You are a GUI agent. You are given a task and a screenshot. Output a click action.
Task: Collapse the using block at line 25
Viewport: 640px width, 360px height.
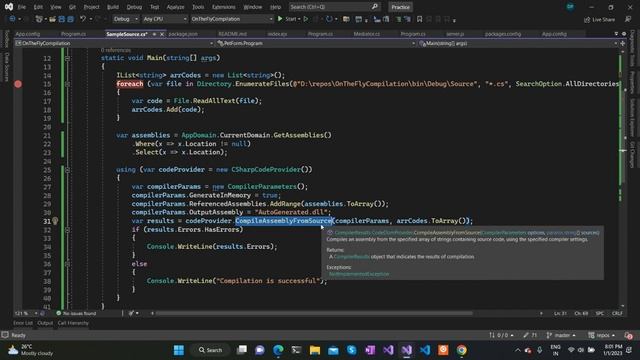pyautogui.click(x=67, y=170)
